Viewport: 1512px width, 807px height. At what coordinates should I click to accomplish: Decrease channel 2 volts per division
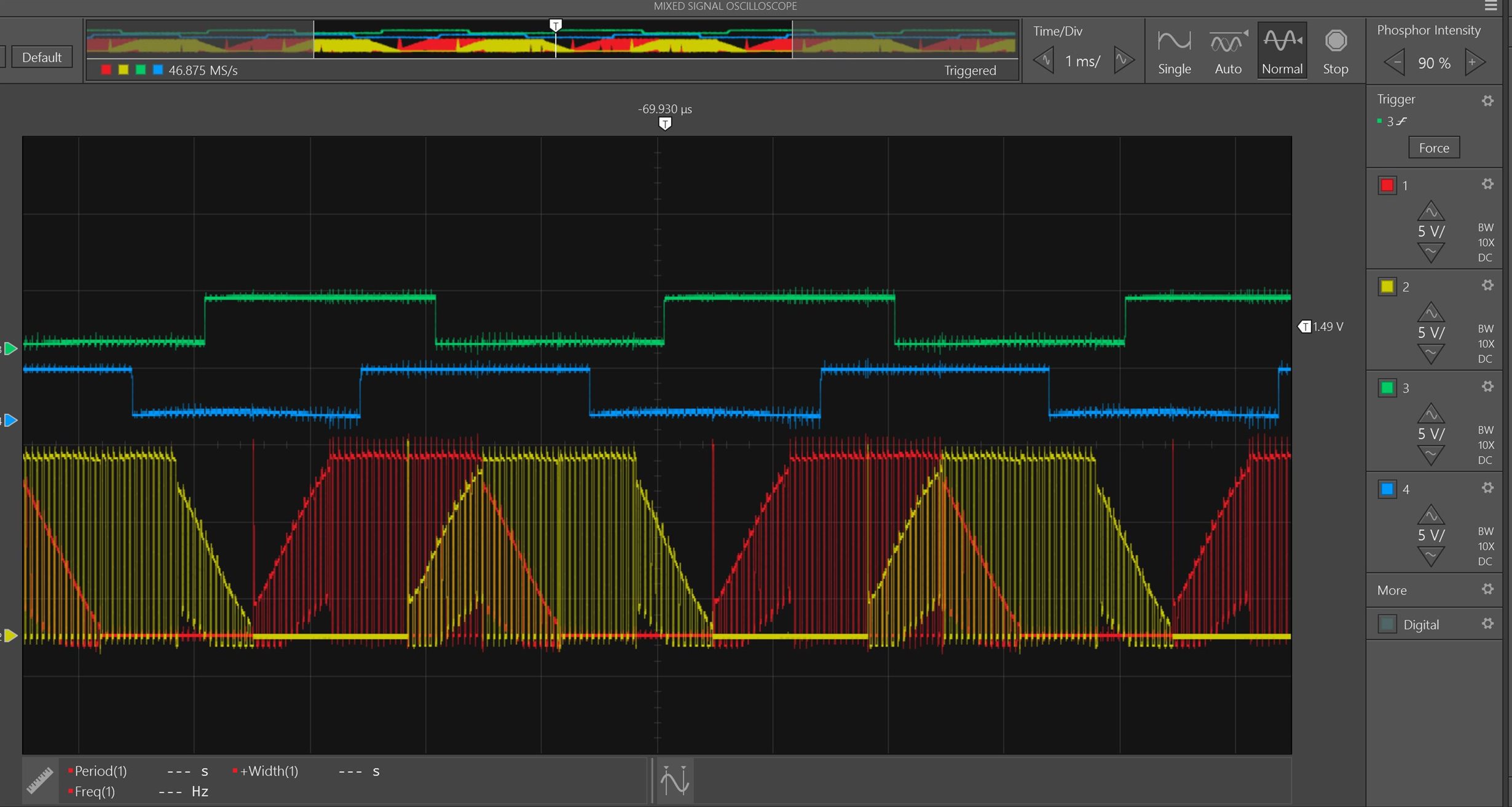point(1431,354)
